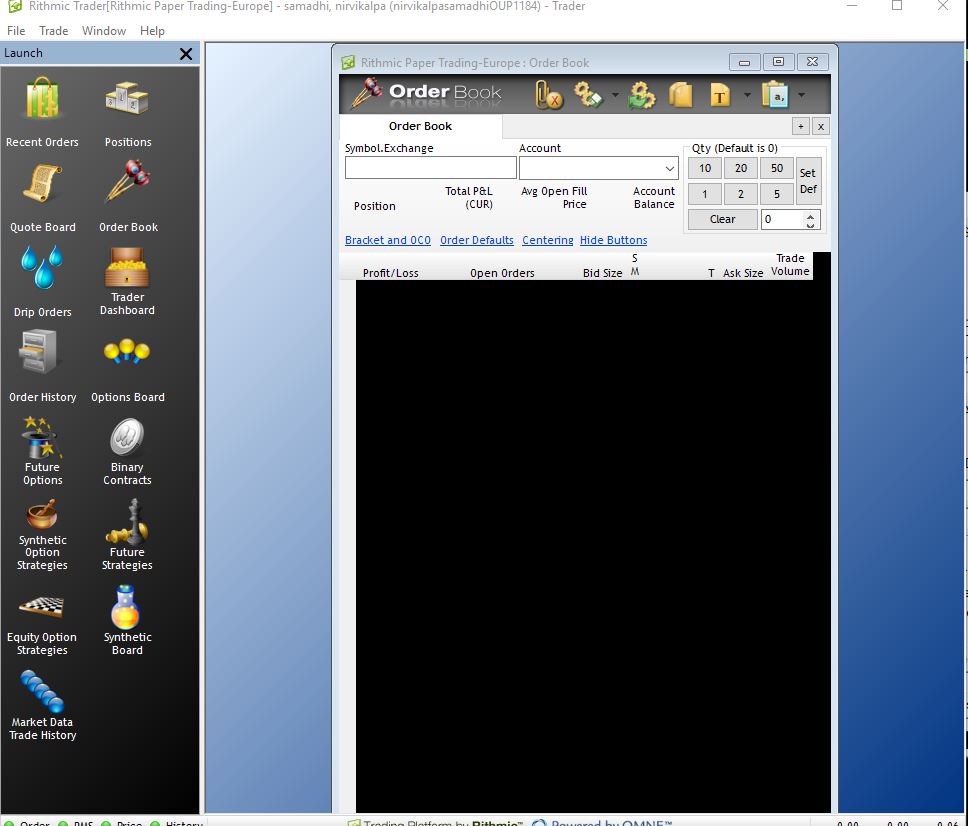Click the plain folder pages toolbar icon
This screenshot has width=968, height=826.
click(x=680, y=95)
